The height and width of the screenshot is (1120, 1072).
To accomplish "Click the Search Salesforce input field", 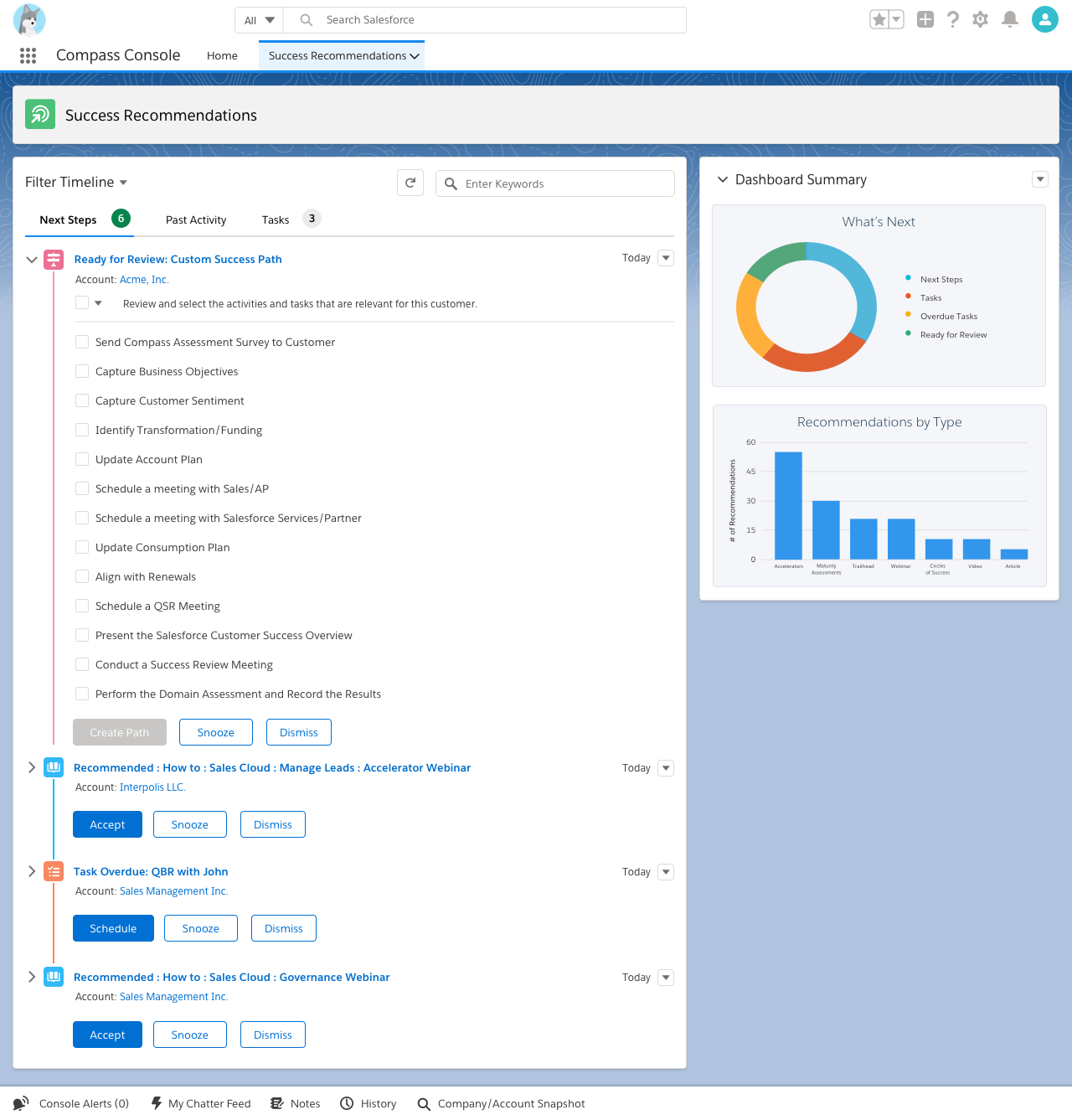I will point(485,20).
